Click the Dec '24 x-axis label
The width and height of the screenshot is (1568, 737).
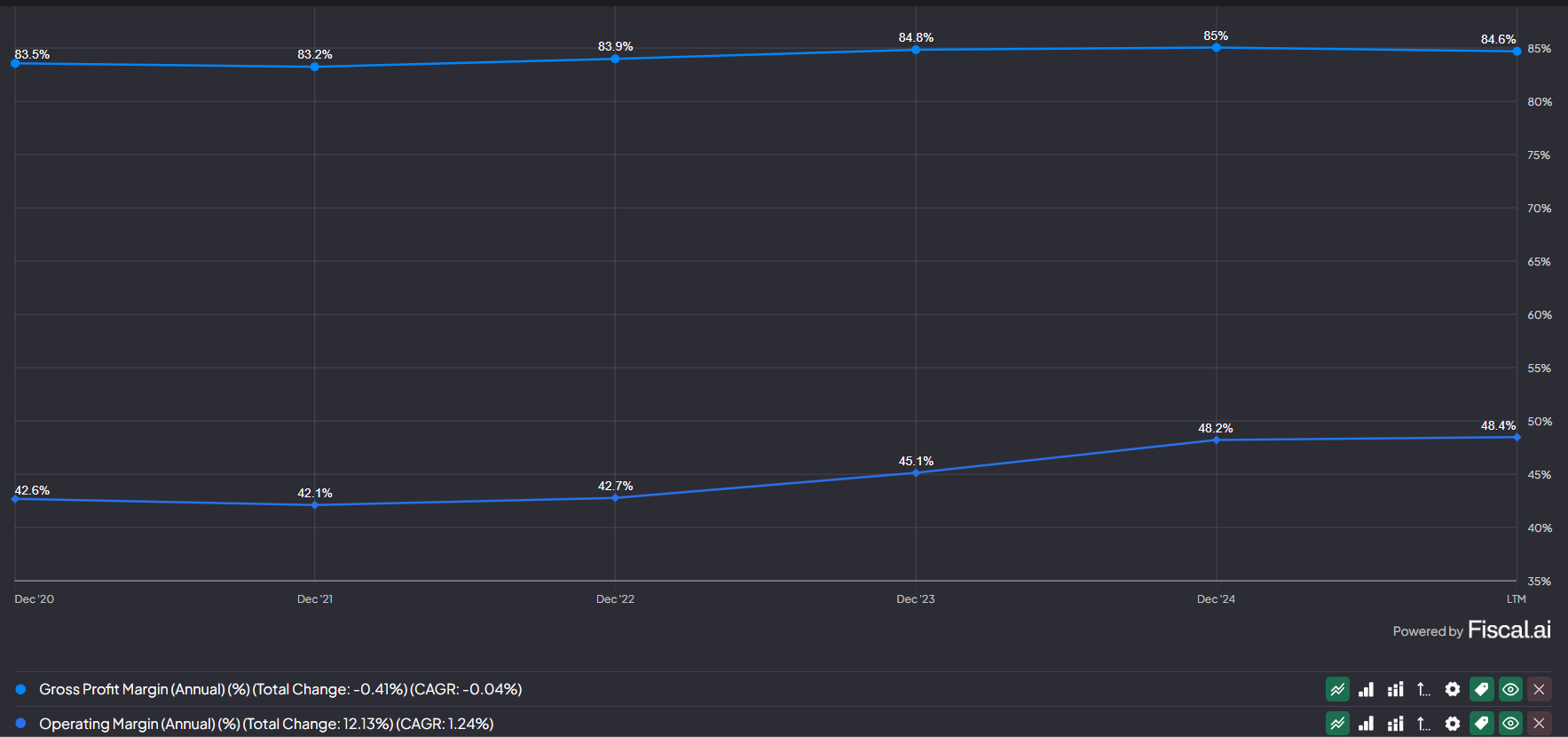pos(1216,599)
